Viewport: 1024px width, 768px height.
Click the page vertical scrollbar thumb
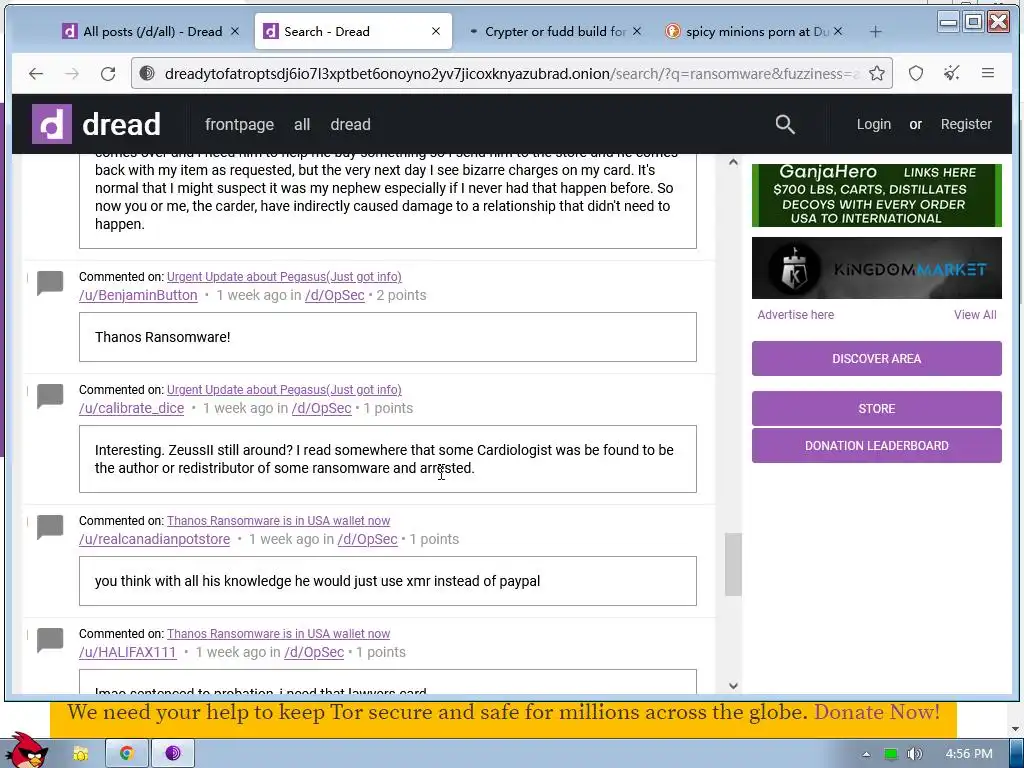pos(733,564)
